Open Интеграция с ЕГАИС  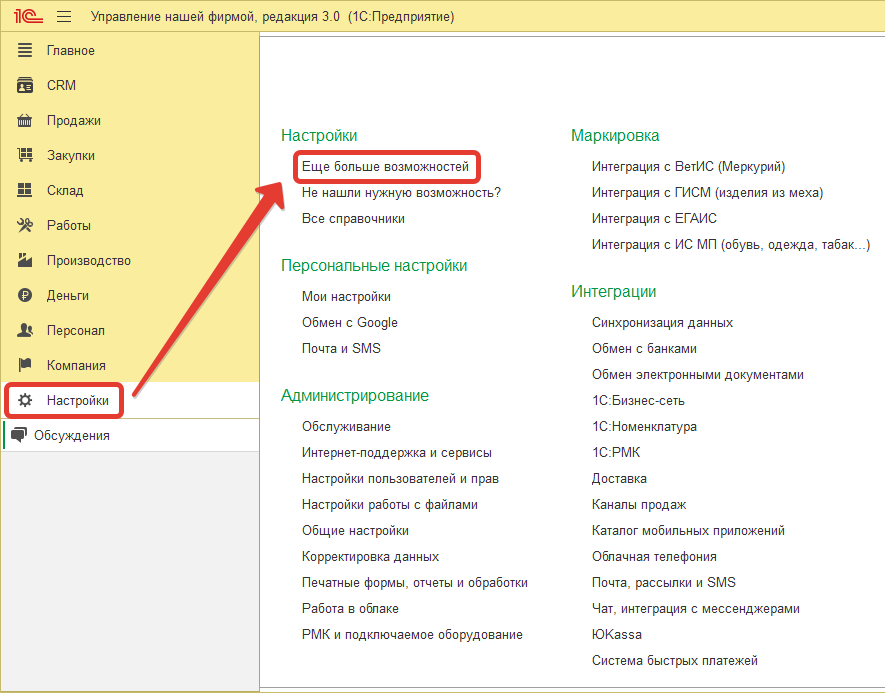click(x=654, y=218)
